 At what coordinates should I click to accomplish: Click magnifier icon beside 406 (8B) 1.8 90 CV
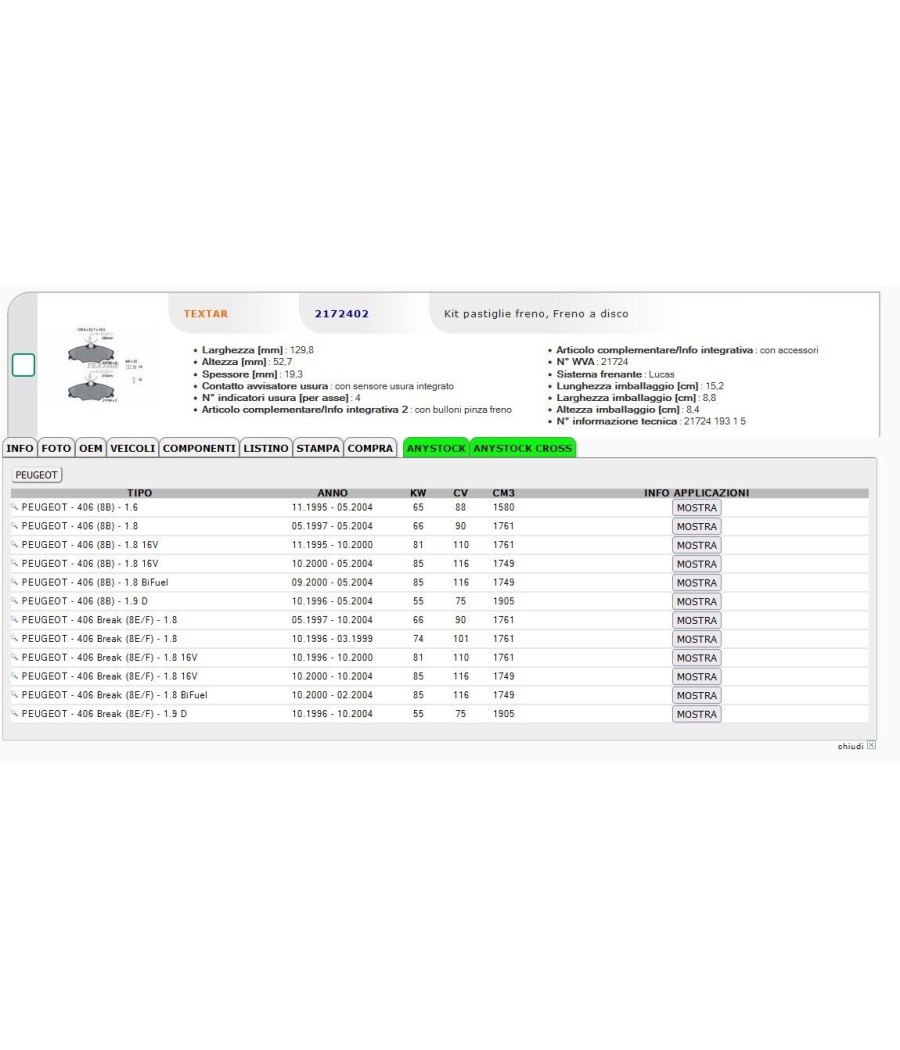[15, 526]
